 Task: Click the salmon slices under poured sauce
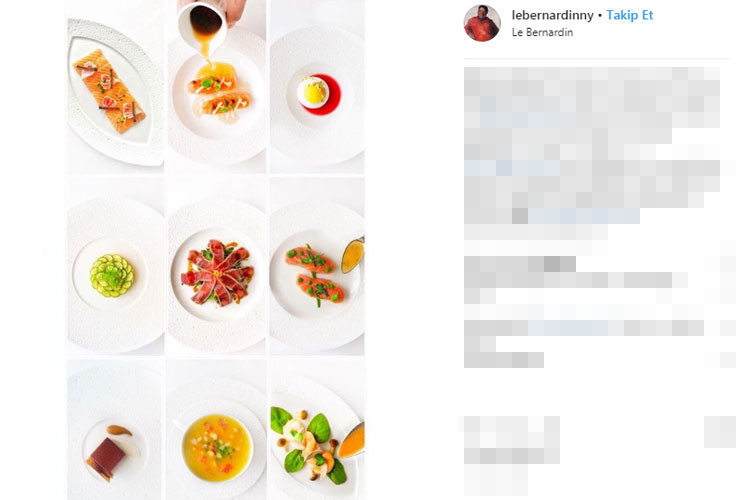[219, 93]
